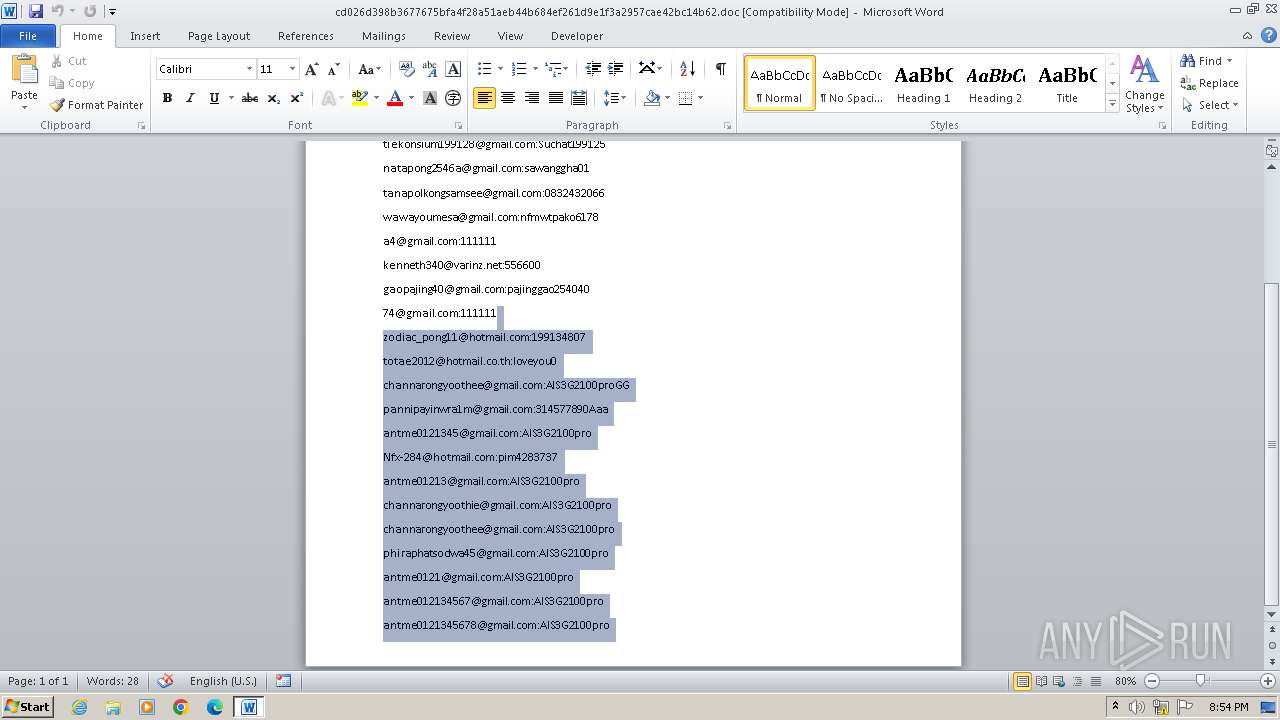Click the Cut command

pyautogui.click(x=68, y=61)
